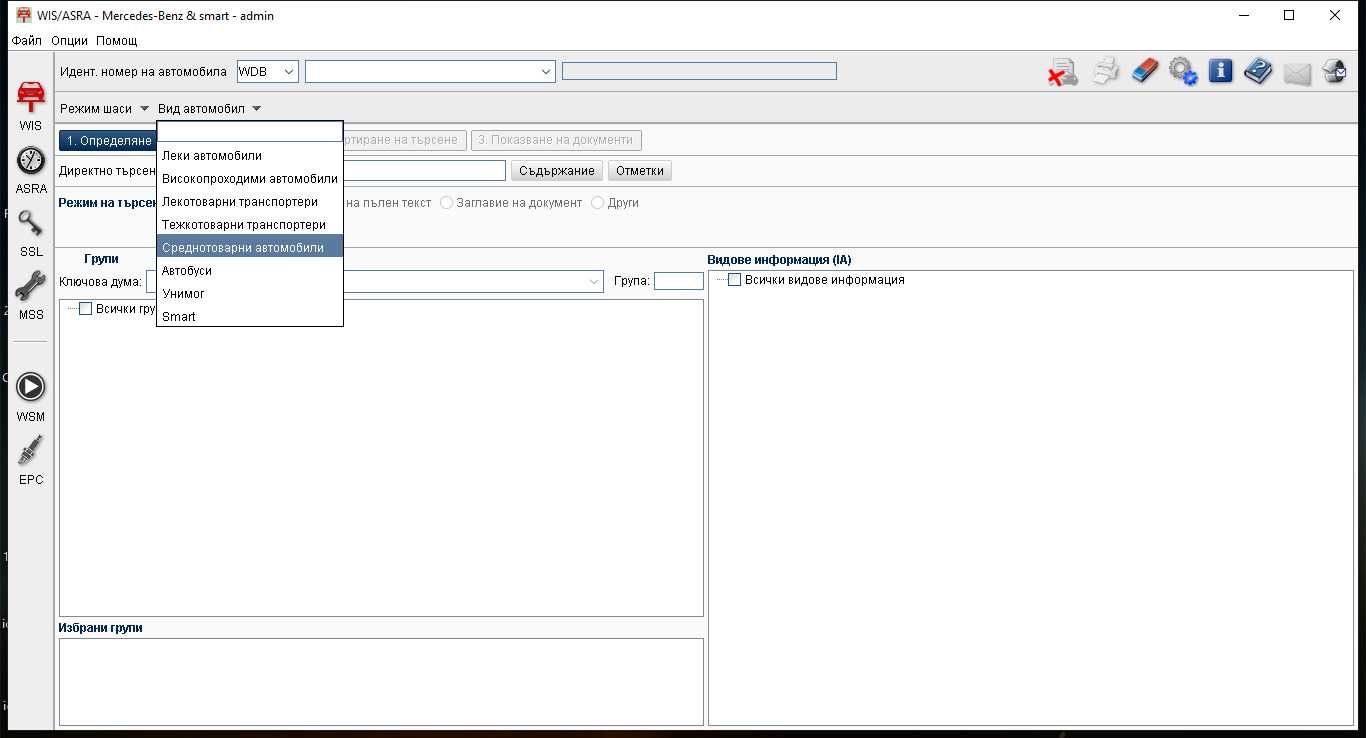Click the direct search text field
Image resolution: width=1366 pixels, height=738 pixels.
[x=424, y=171]
